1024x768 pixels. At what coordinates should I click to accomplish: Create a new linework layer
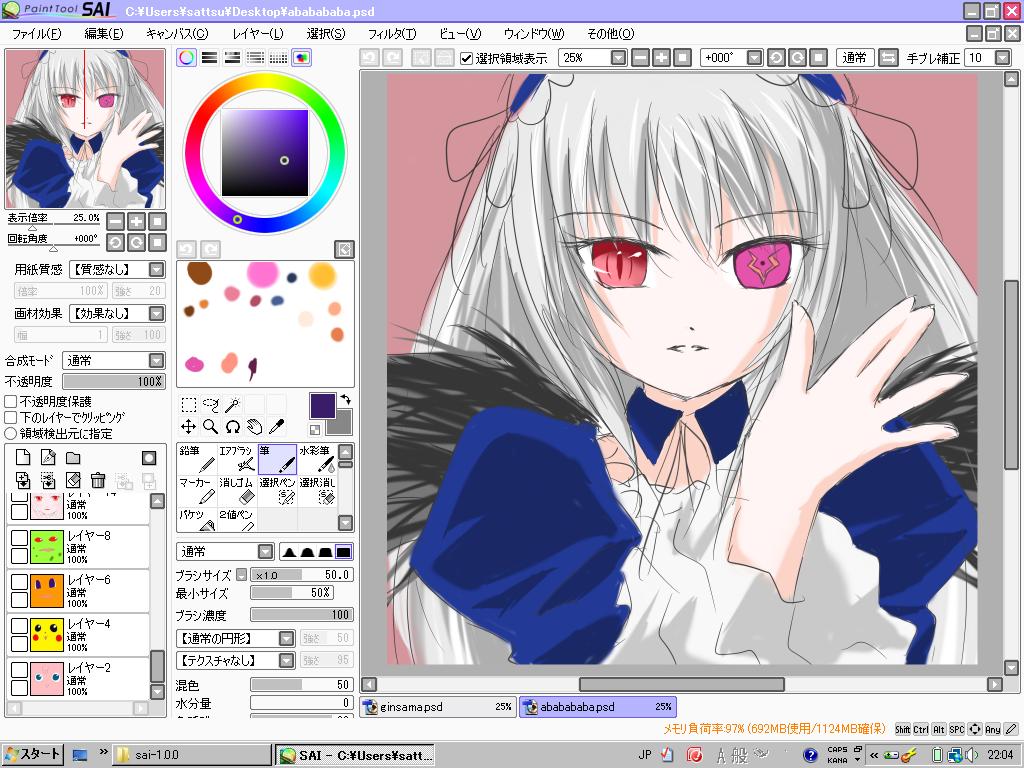click(48, 458)
